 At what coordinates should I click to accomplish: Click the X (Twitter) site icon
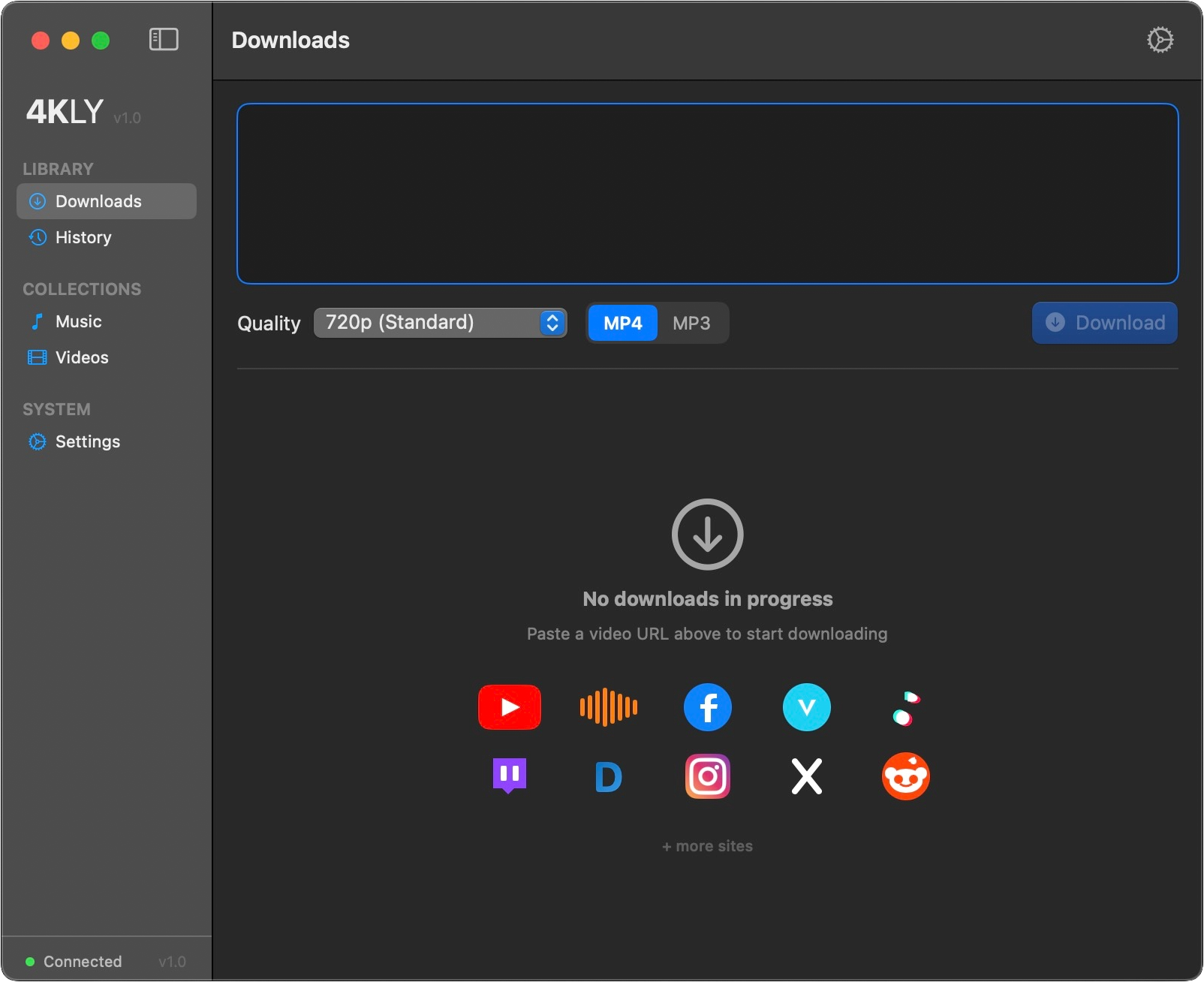click(x=807, y=776)
